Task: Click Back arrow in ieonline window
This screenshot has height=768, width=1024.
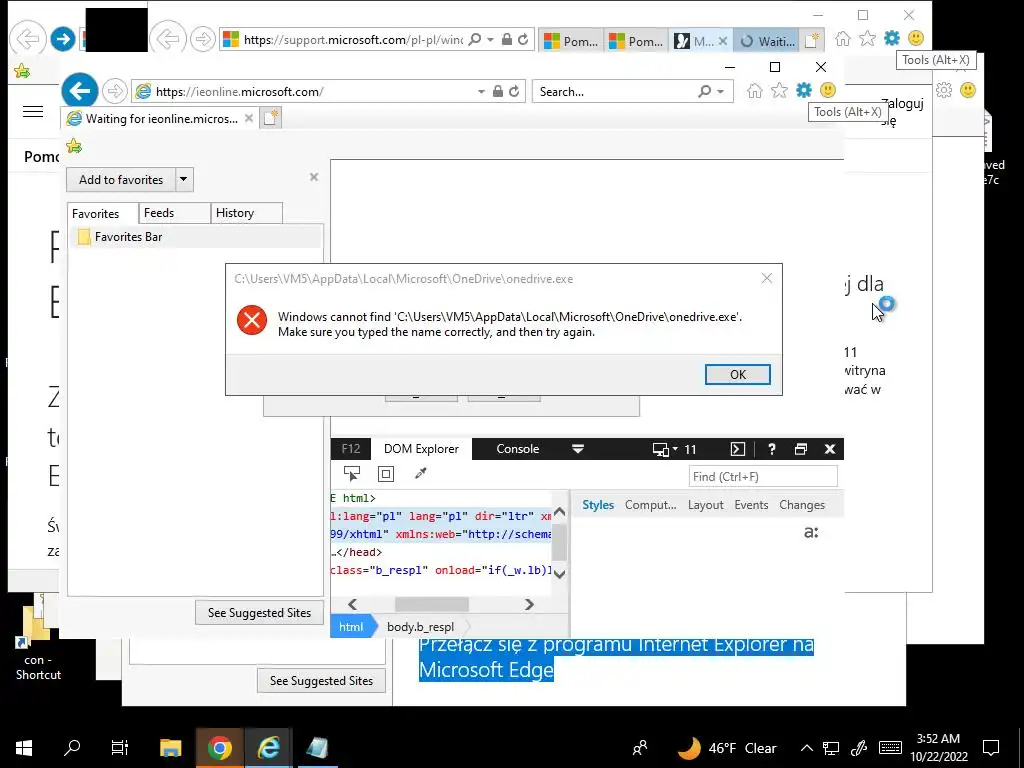Action: coord(80,91)
